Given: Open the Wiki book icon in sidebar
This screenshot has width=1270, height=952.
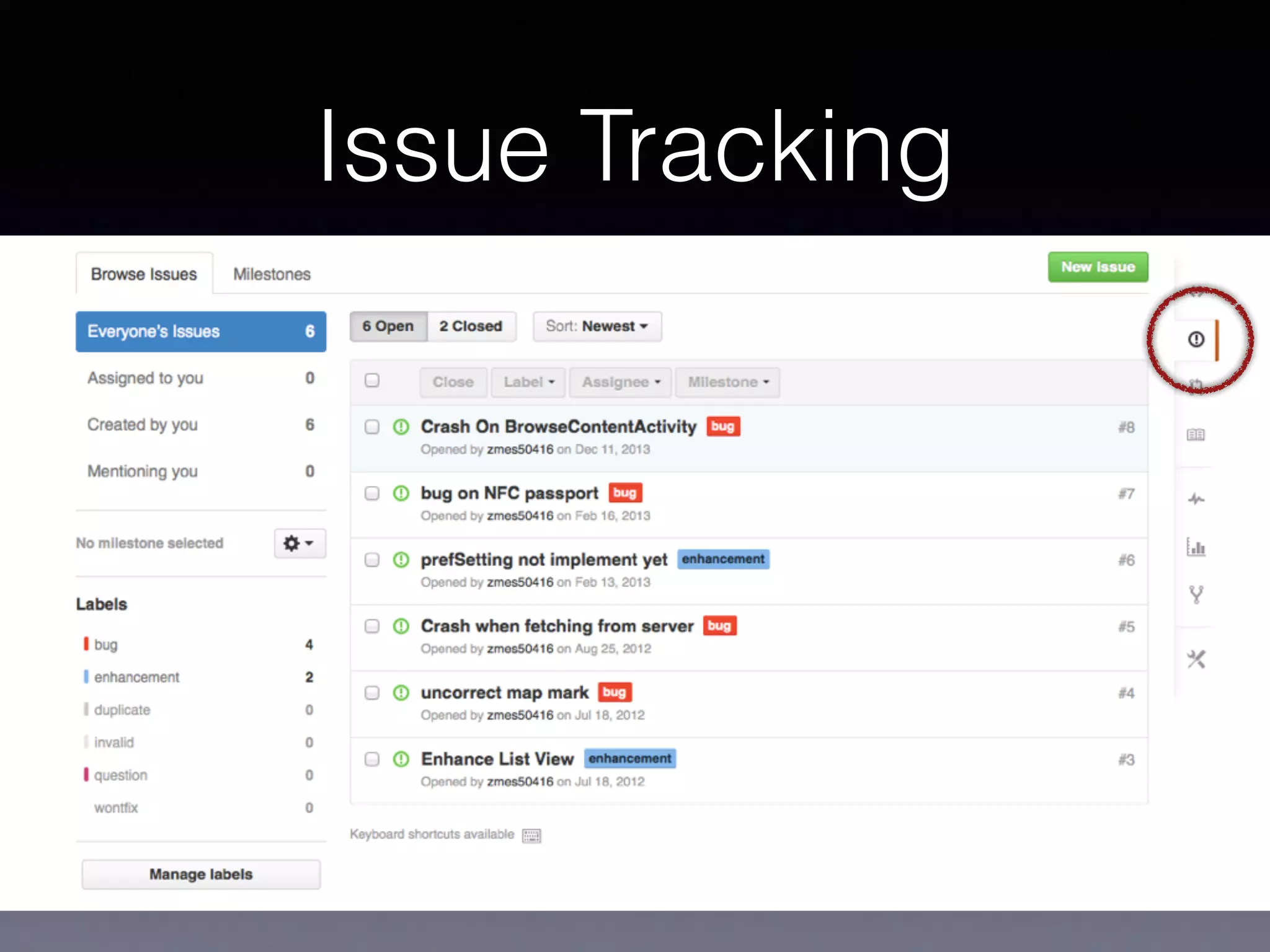Looking at the screenshot, I should pyautogui.click(x=1196, y=435).
